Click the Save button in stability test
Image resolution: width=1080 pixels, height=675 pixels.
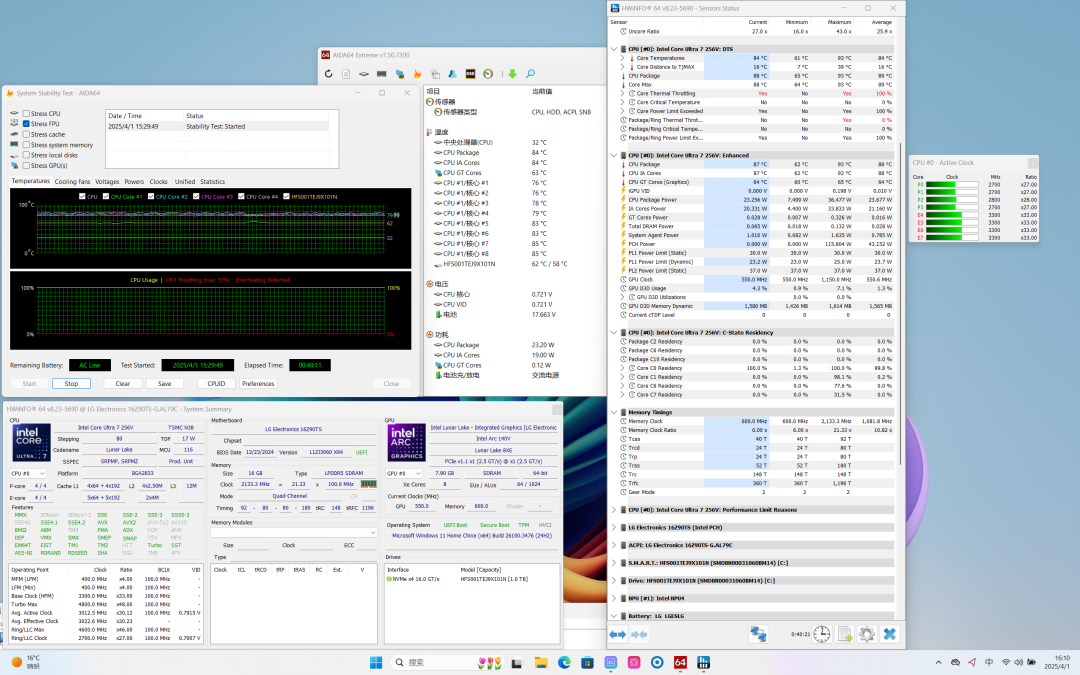pos(165,384)
